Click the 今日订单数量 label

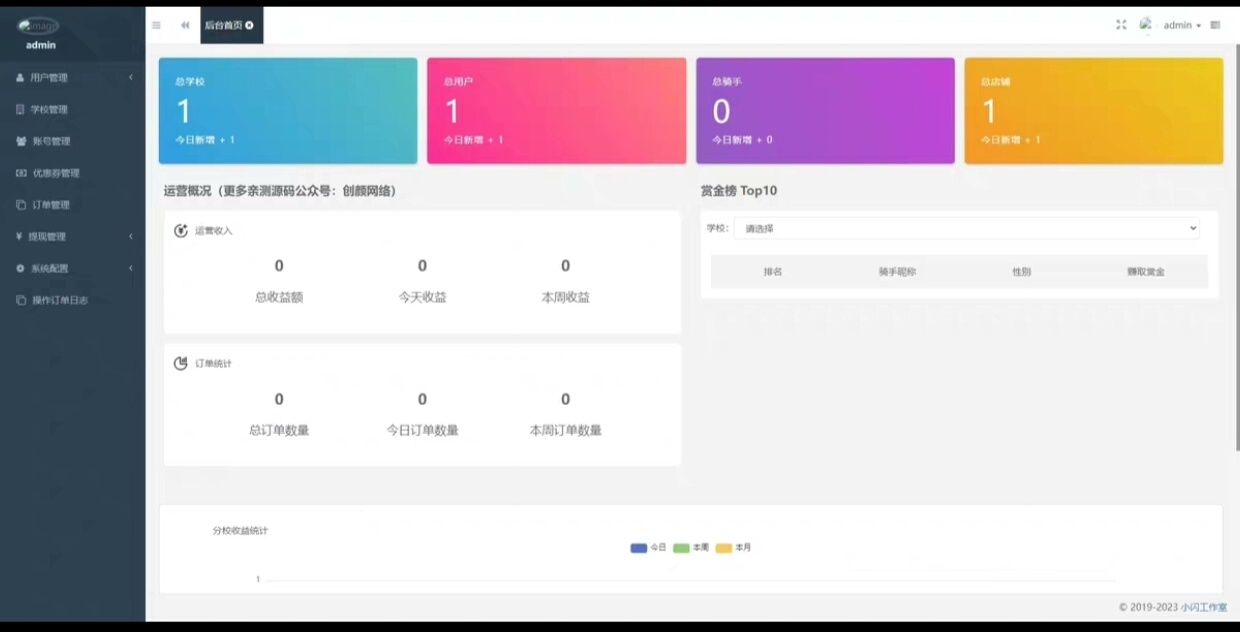coord(422,430)
